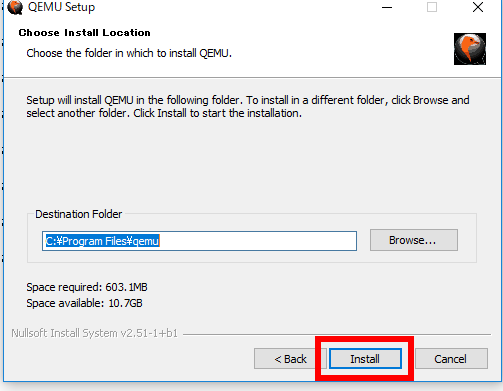The width and height of the screenshot is (503, 391).
Task: Click the Install button
Action: pyautogui.click(x=365, y=359)
